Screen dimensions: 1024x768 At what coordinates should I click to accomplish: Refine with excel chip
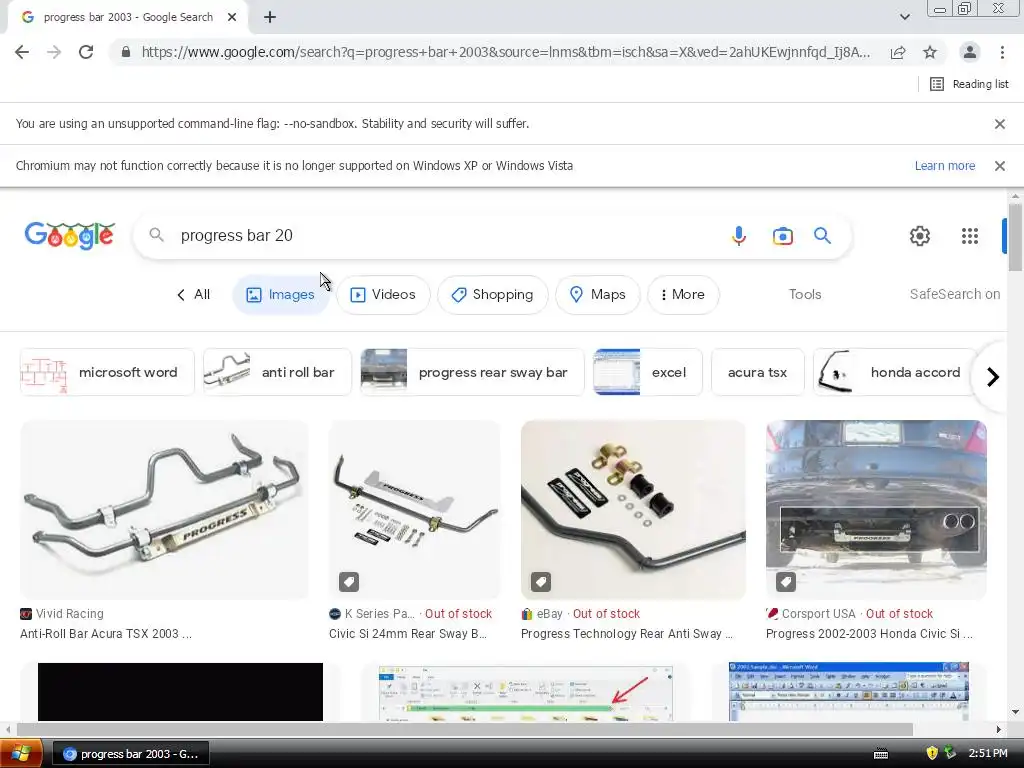648,372
